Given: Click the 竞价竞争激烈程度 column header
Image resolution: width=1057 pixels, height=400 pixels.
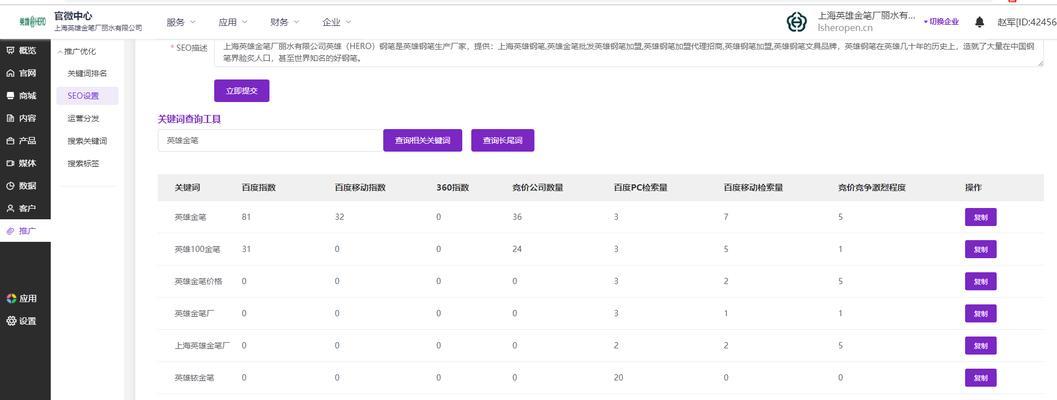Looking at the screenshot, I should tap(872, 188).
